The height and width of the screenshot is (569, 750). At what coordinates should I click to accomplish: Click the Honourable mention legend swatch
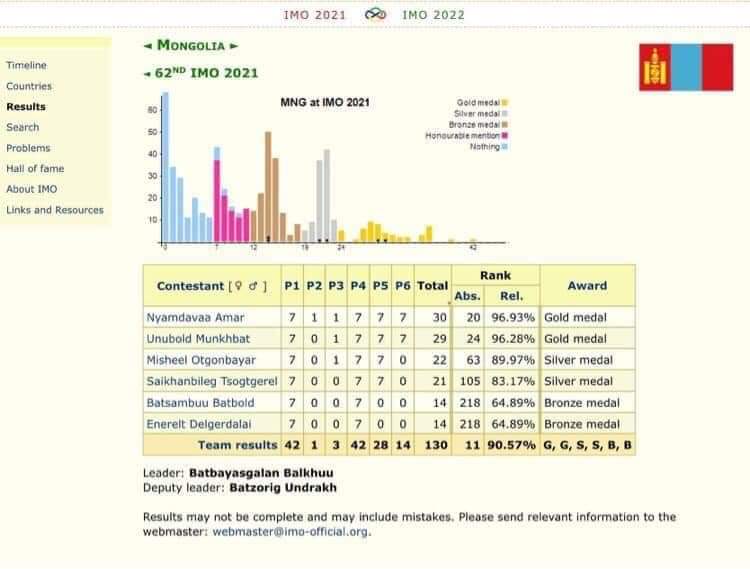point(505,135)
